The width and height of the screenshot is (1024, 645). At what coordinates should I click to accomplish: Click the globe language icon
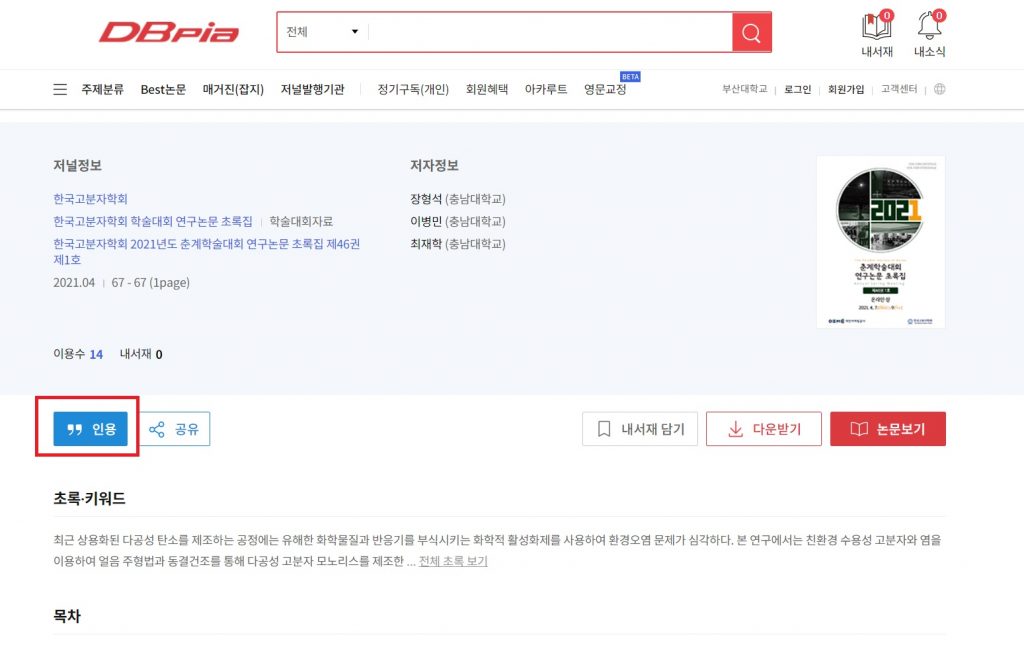pyautogui.click(x=939, y=89)
